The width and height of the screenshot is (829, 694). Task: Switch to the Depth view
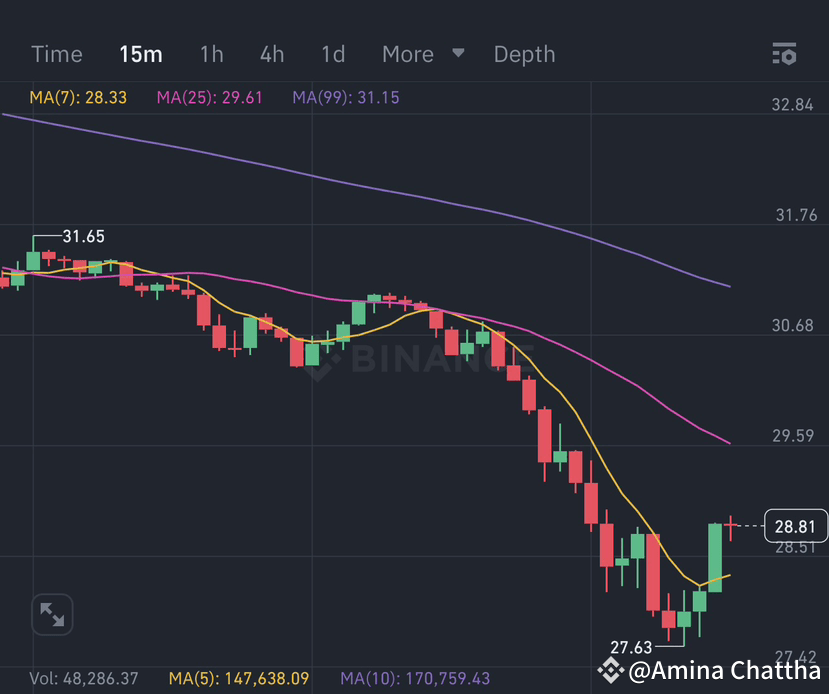click(x=524, y=55)
